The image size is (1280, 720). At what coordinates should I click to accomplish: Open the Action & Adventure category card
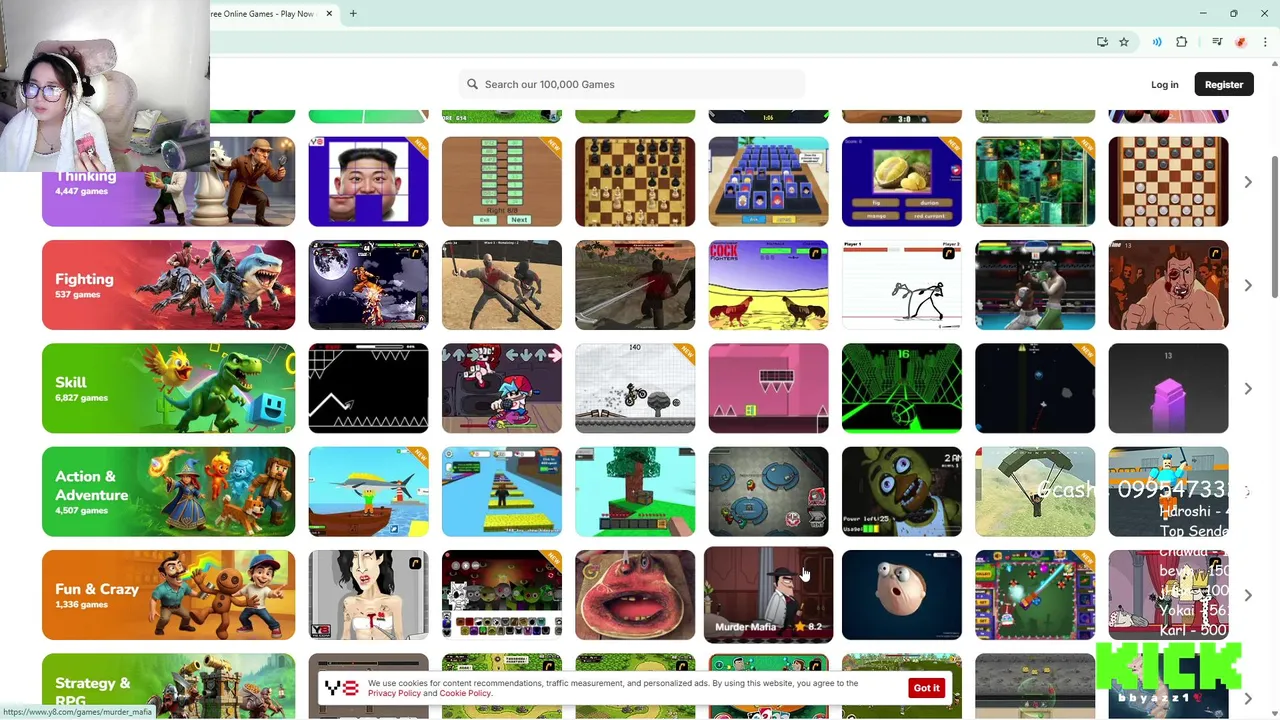coord(168,491)
